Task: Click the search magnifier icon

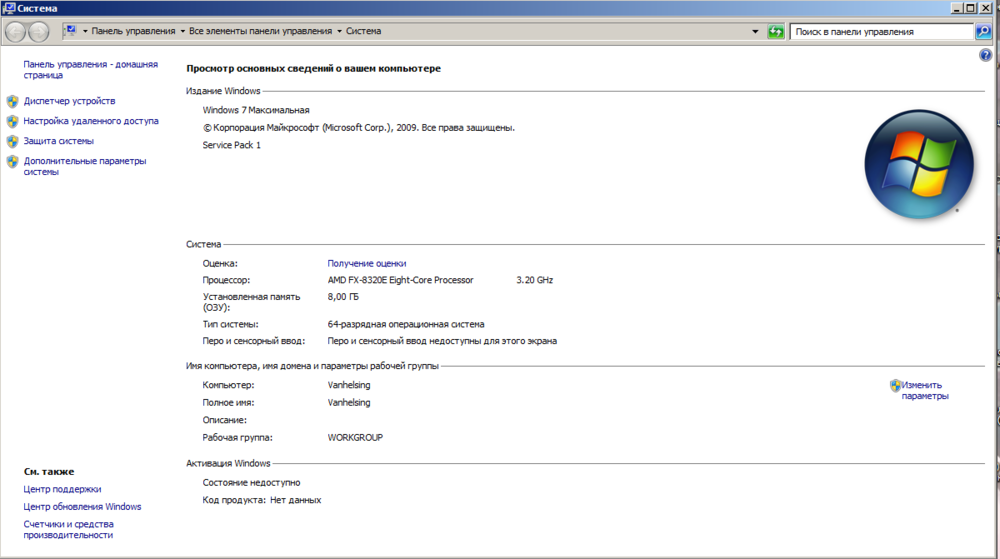Action: pyautogui.click(x=982, y=32)
